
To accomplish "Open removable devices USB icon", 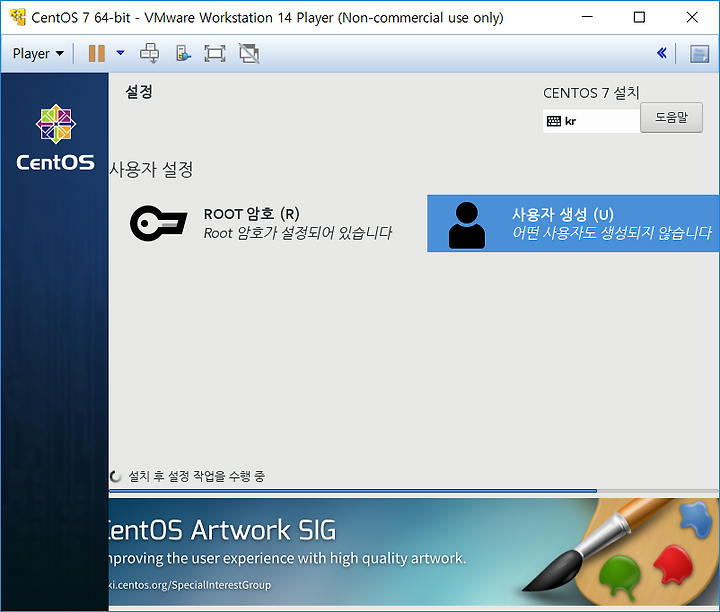I will coord(183,53).
